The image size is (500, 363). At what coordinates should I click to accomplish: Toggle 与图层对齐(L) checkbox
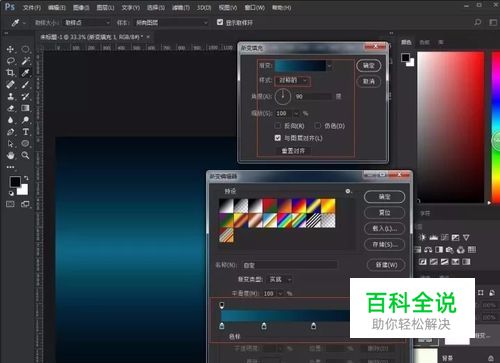[x=278, y=138]
